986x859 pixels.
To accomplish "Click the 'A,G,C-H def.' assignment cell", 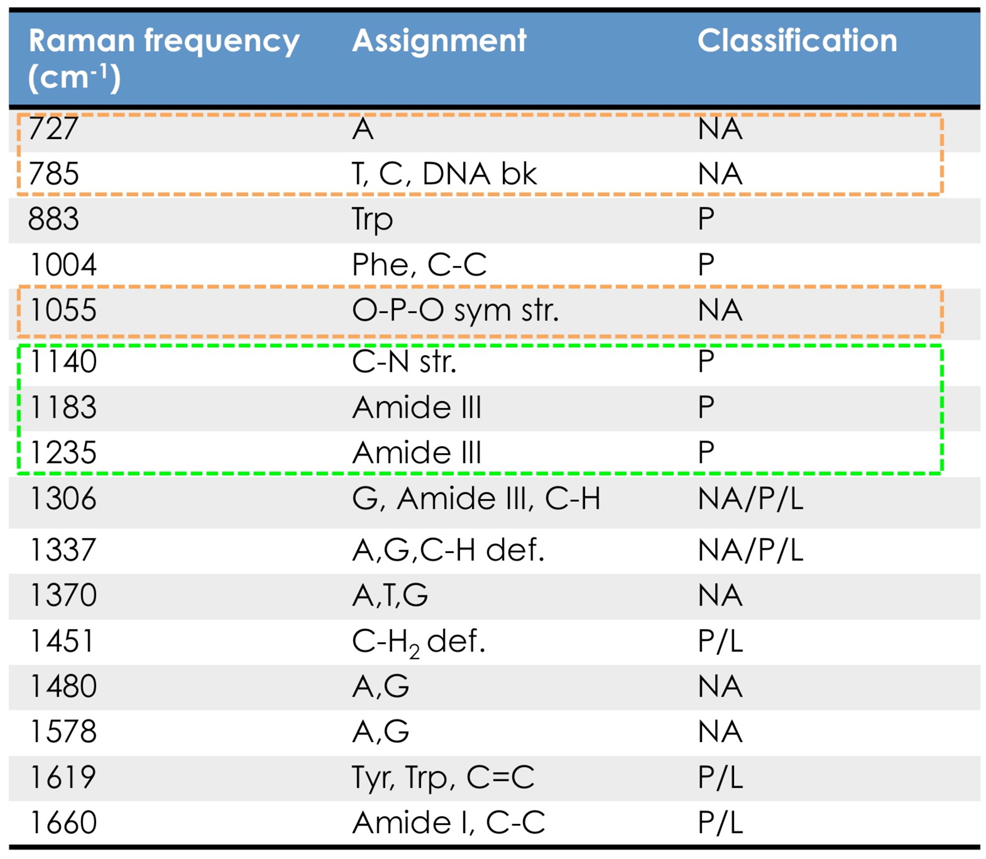I will pyautogui.click(x=447, y=549).
